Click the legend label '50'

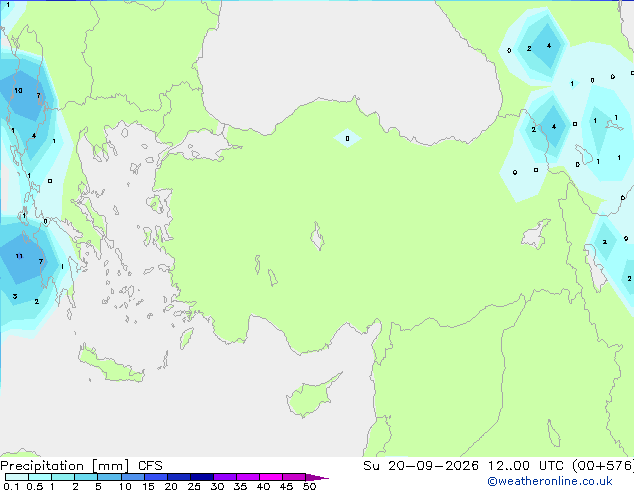[x=309, y=486]
